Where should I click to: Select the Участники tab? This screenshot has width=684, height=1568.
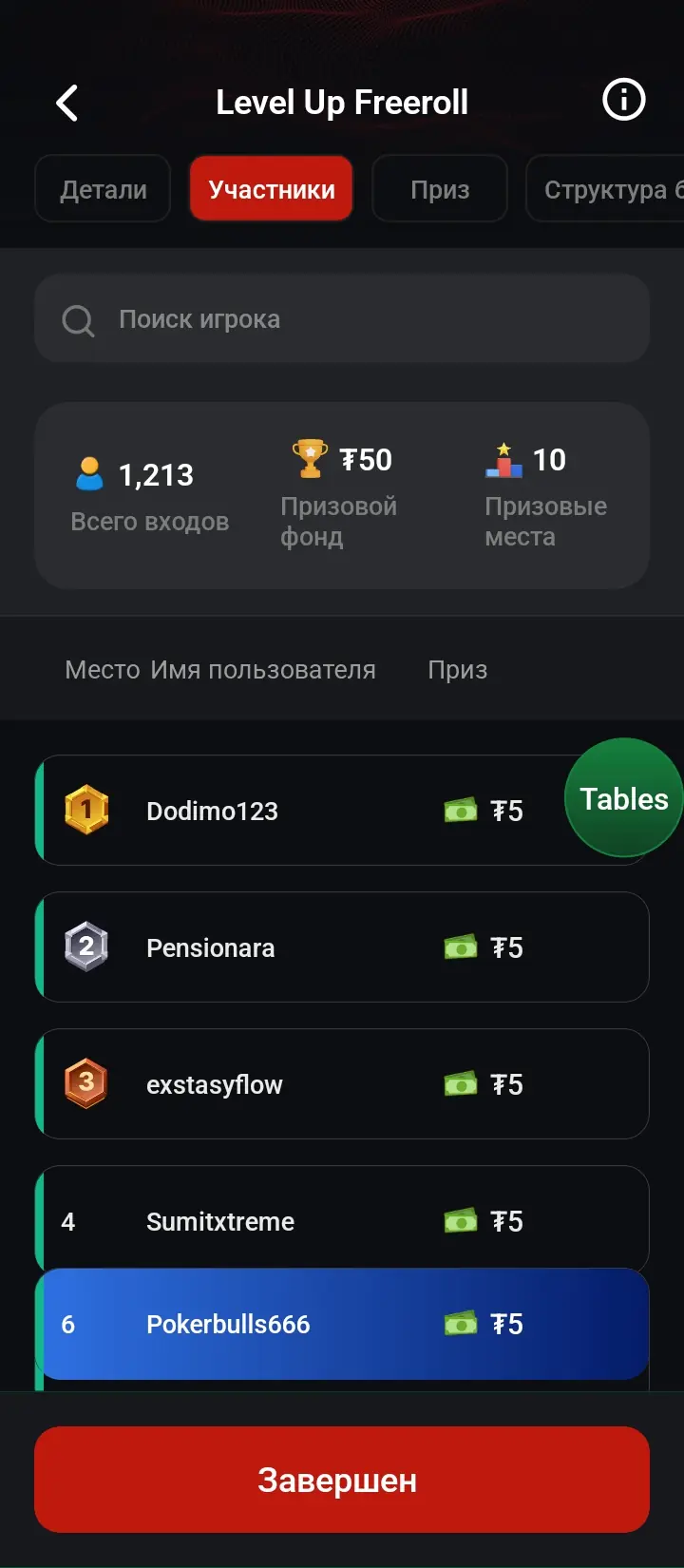pyautogui.click(x=272, y=189)
